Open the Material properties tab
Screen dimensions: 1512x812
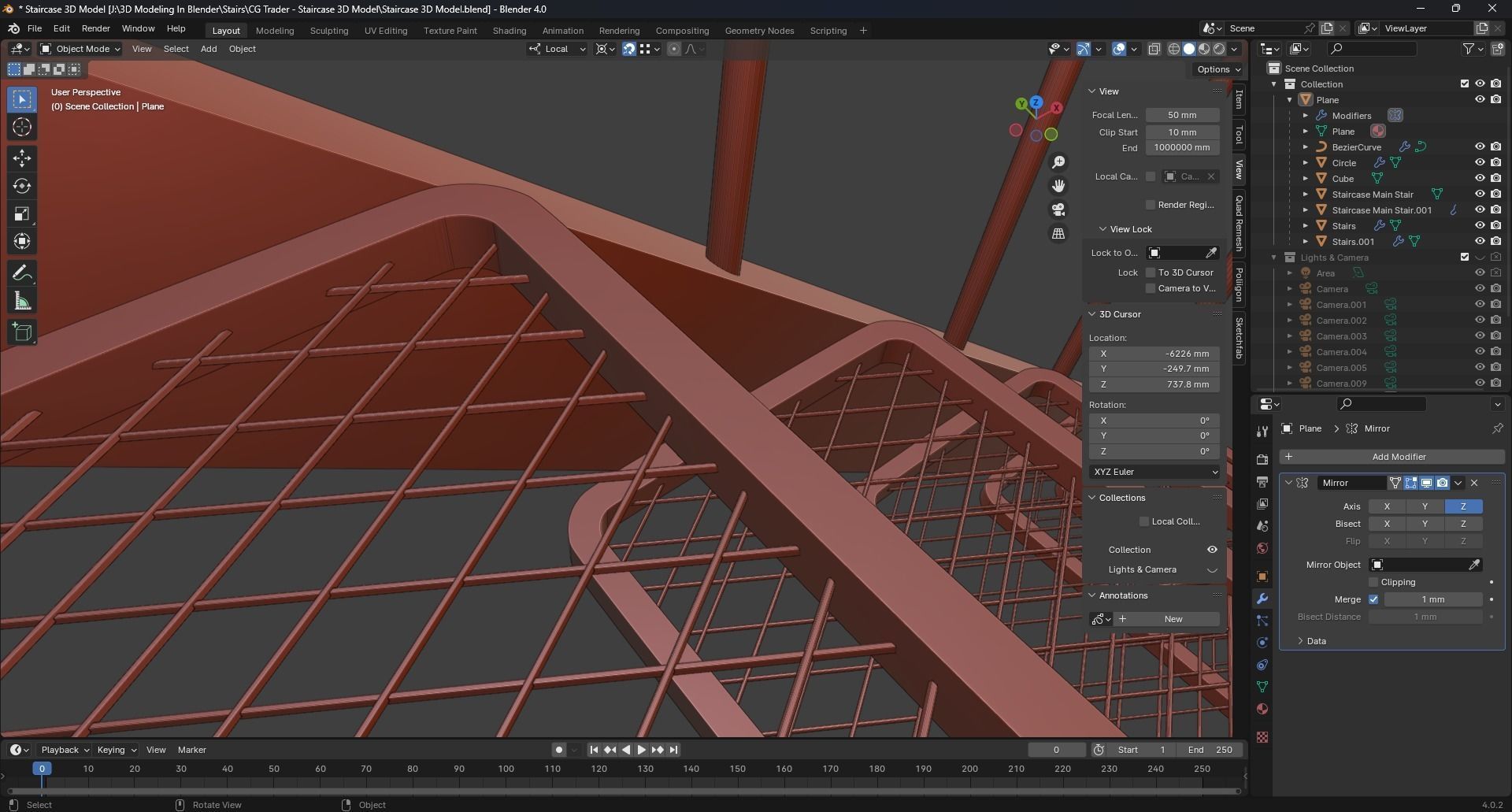point(1262,709)
